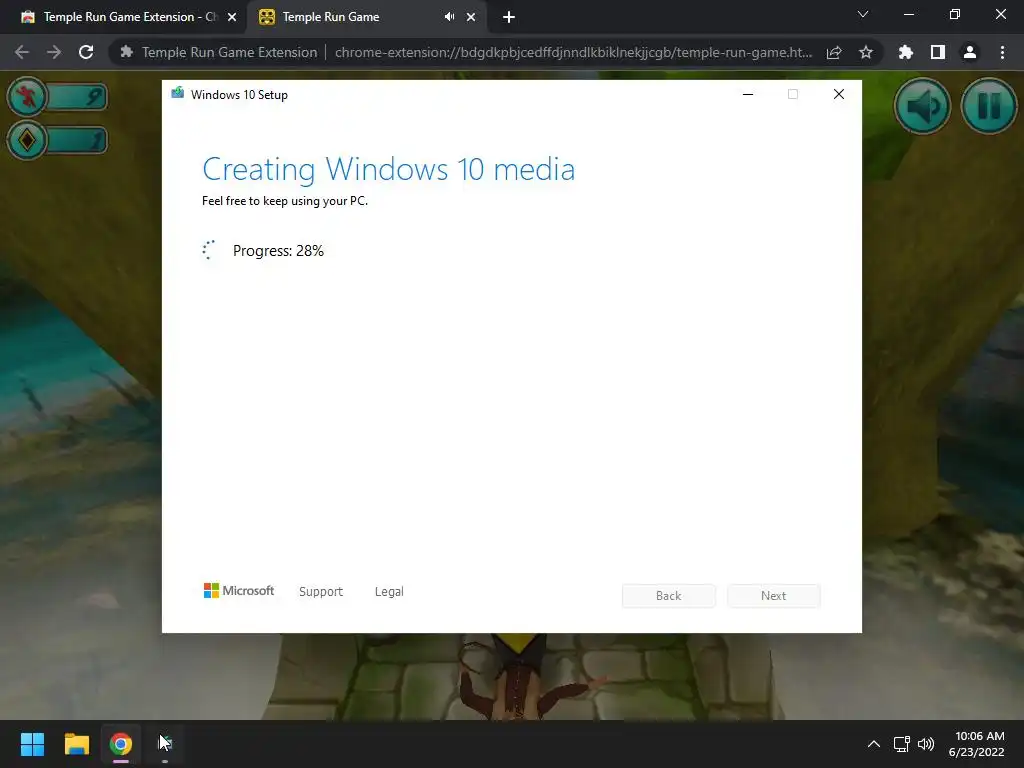Open Chrome profile menu

click(x=970, y=52)
